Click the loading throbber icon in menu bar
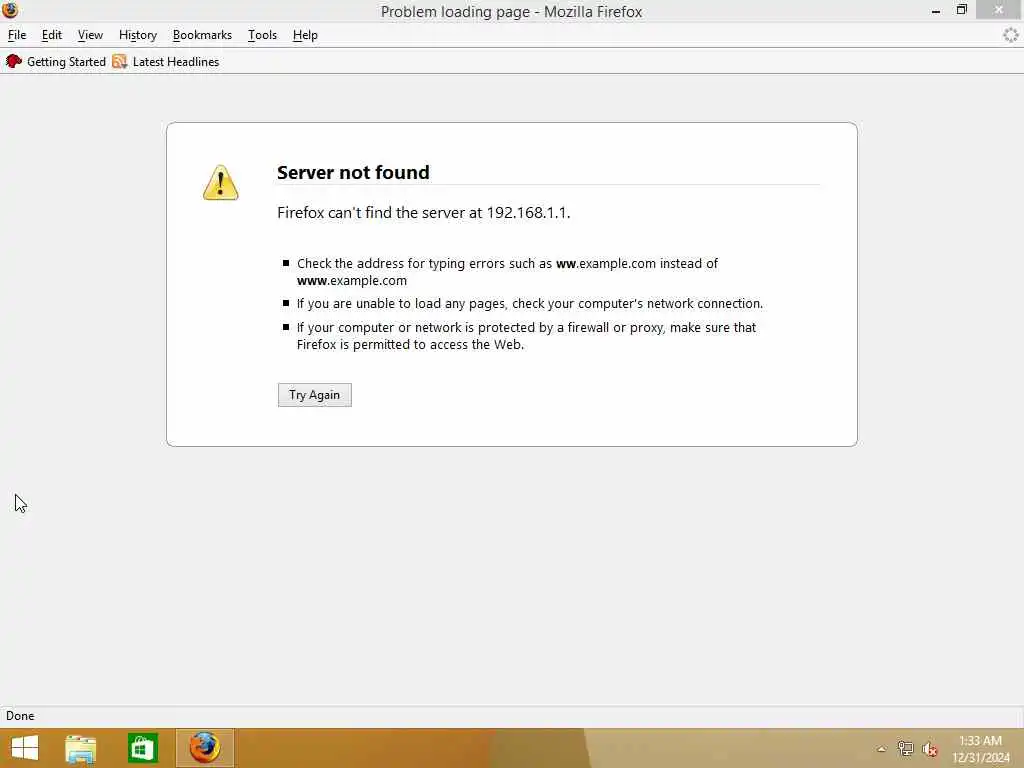Image resolution: width=1024 pixels, height=768 pixels. [1010, 35]
